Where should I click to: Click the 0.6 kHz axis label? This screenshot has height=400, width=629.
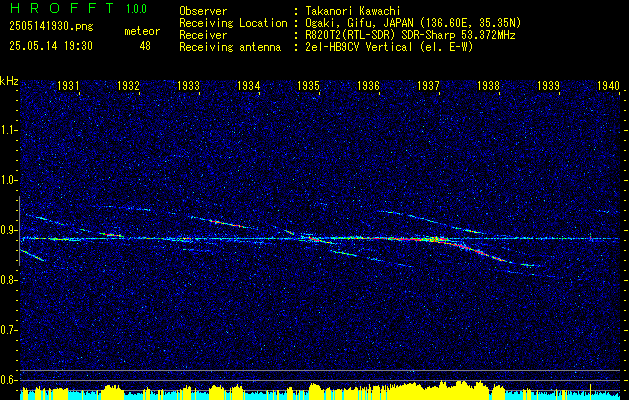pyautogui.click(x=8, y=380)
